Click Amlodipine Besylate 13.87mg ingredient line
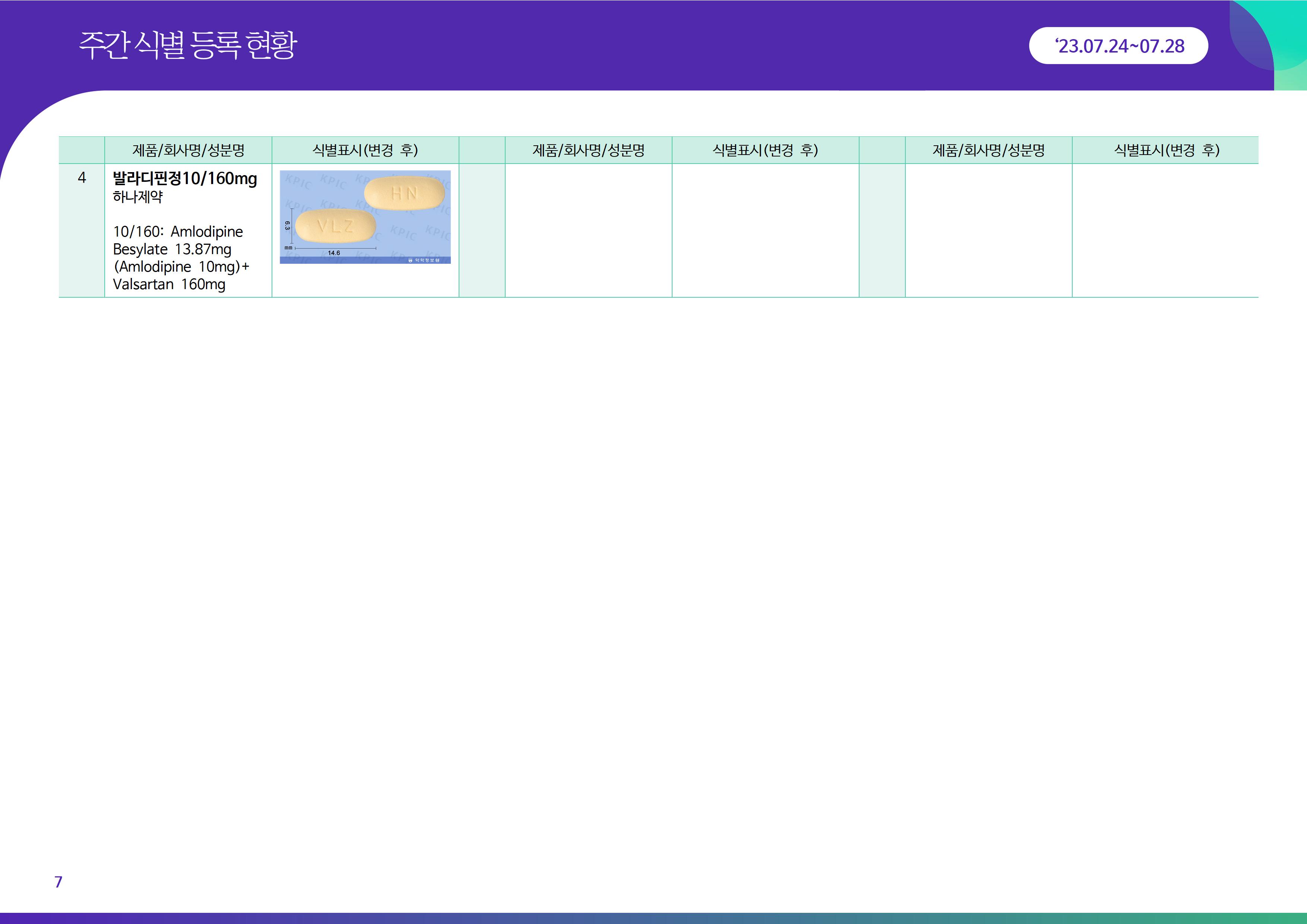 (x=172, y=249)
